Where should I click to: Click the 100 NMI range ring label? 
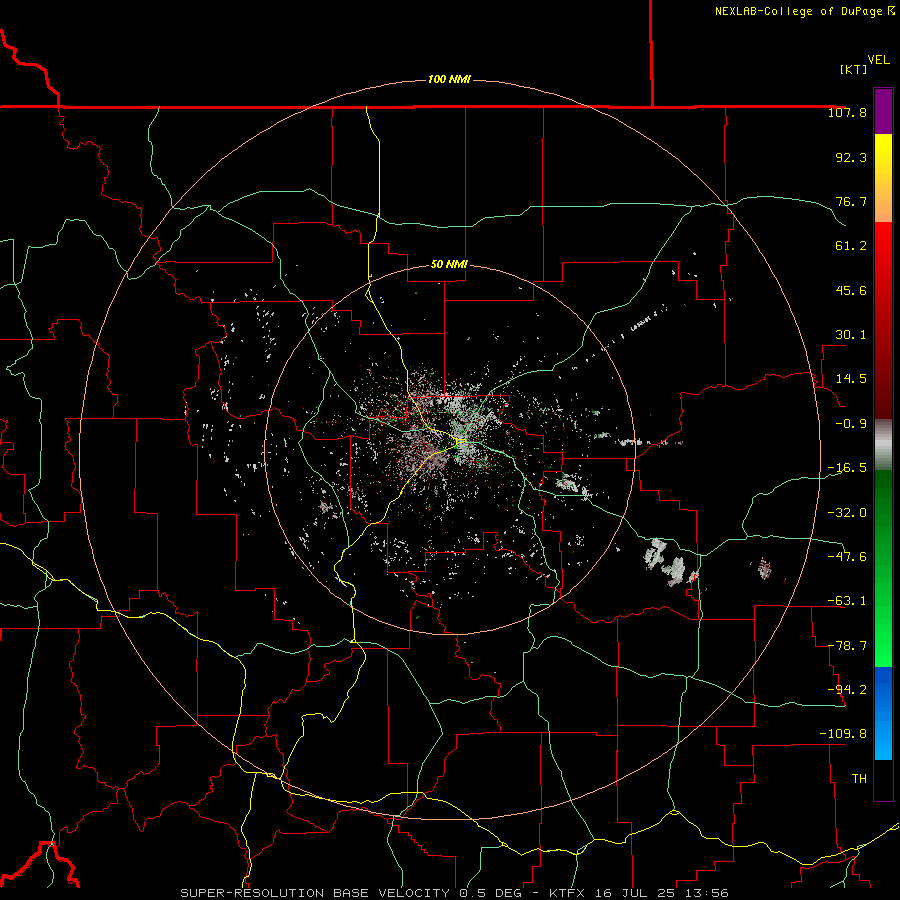coord(449,79)
